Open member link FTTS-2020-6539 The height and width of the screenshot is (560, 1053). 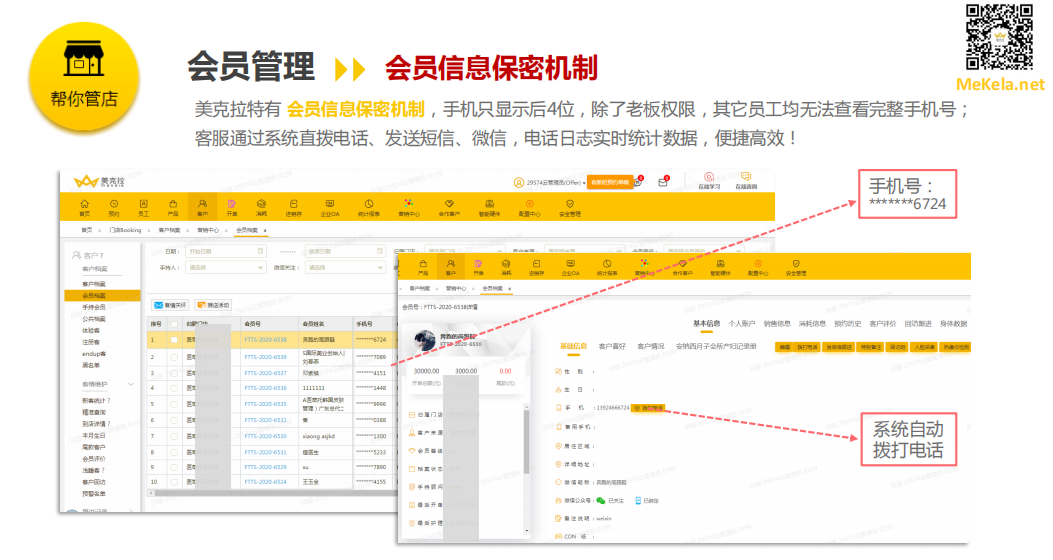coord(265,357)
